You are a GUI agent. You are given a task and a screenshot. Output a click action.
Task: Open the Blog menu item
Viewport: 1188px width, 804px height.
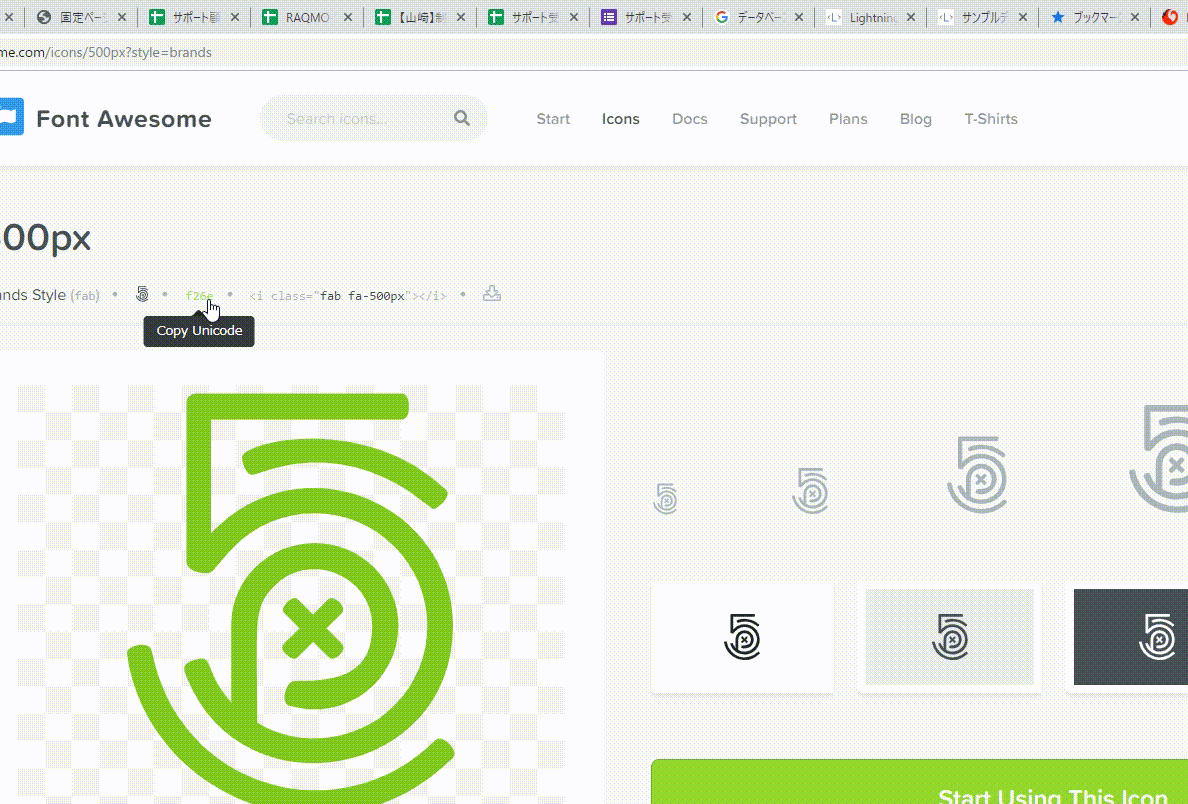tap(915, 119)
